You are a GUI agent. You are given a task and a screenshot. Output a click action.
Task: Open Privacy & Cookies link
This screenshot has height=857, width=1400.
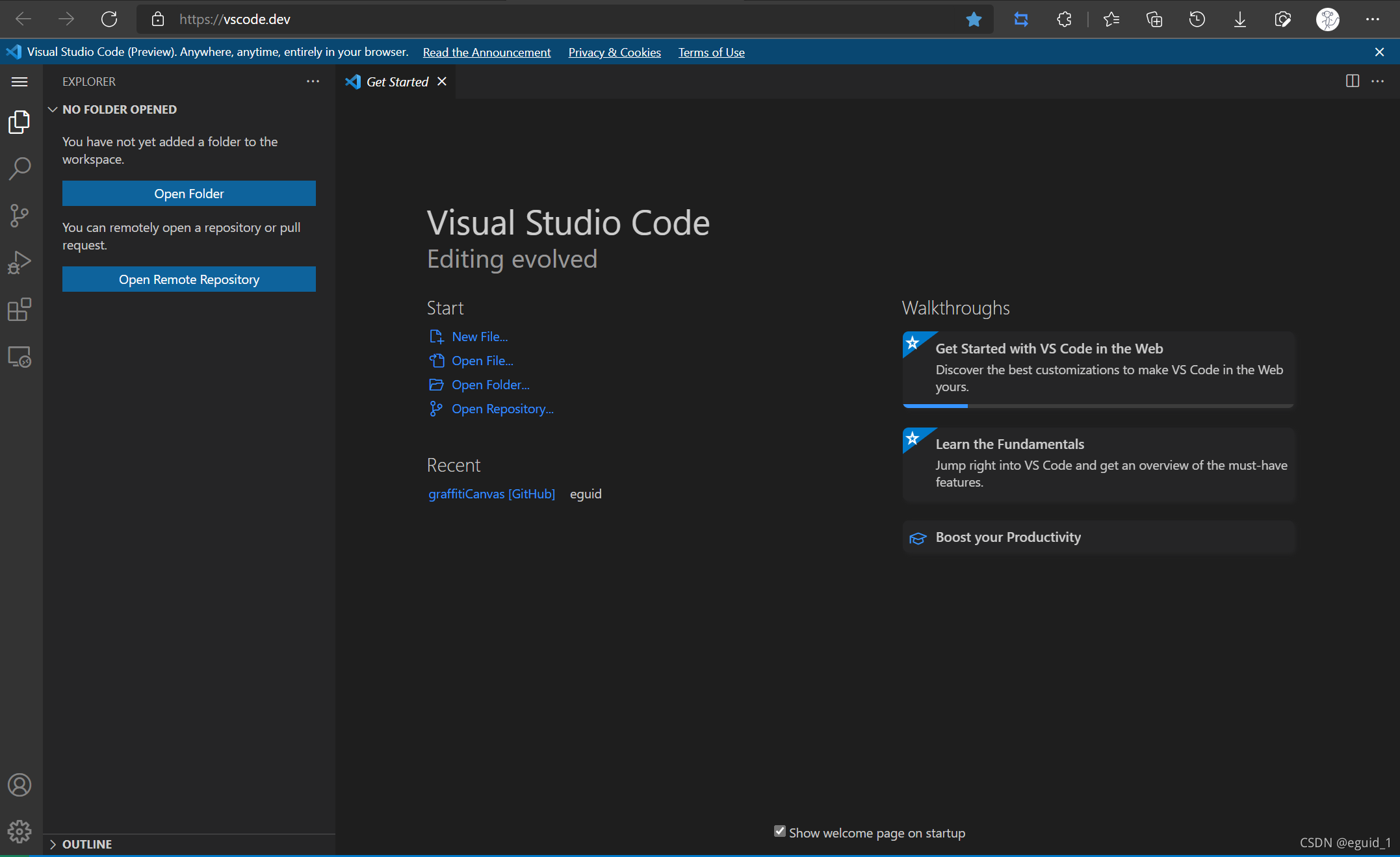[x=615, y=52]
